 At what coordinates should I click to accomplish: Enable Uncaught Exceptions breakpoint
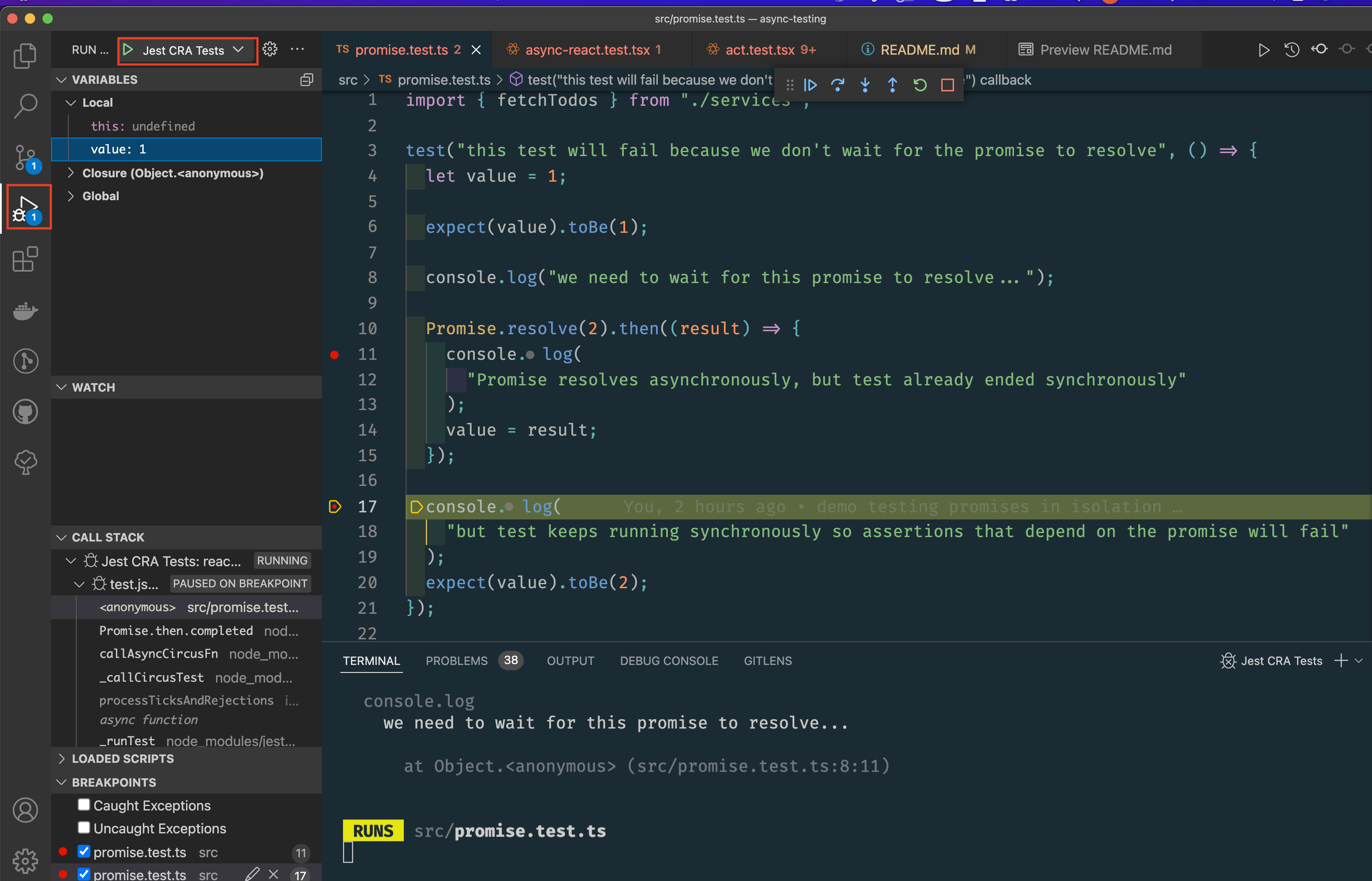(84, 828)
